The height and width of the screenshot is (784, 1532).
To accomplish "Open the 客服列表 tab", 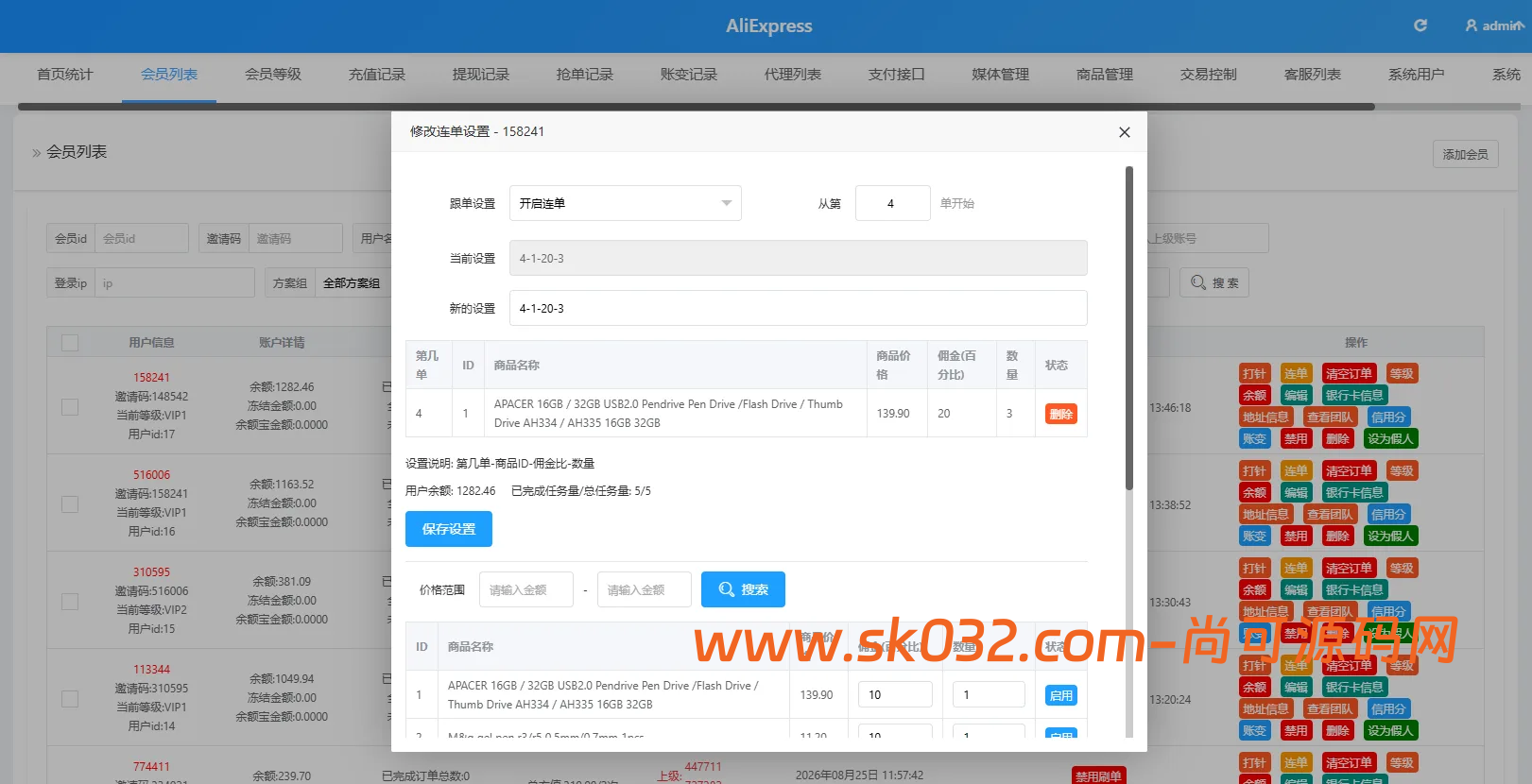I will (1313, 75).
